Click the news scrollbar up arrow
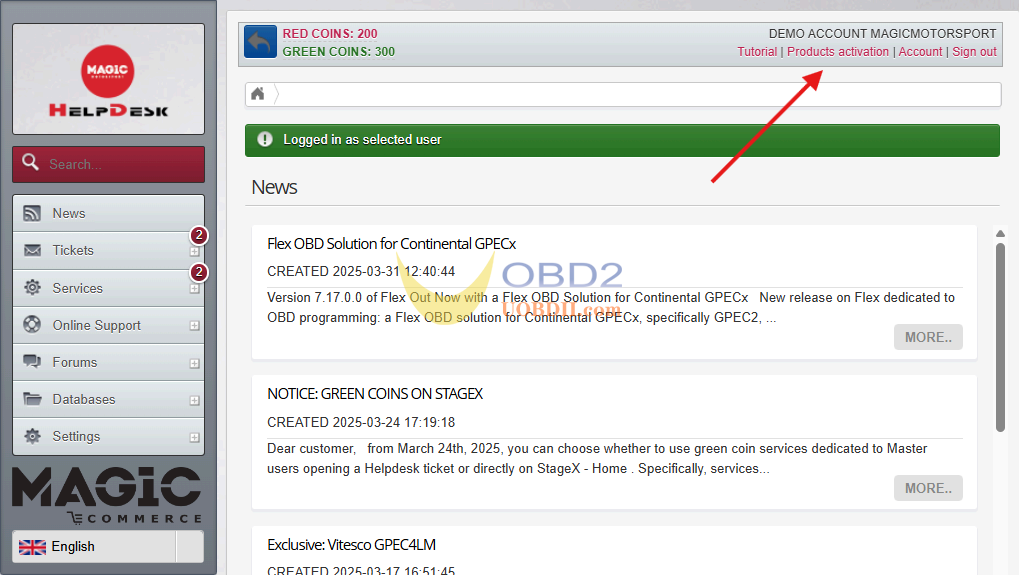The image size is (1019, 575). point(1000,233)
